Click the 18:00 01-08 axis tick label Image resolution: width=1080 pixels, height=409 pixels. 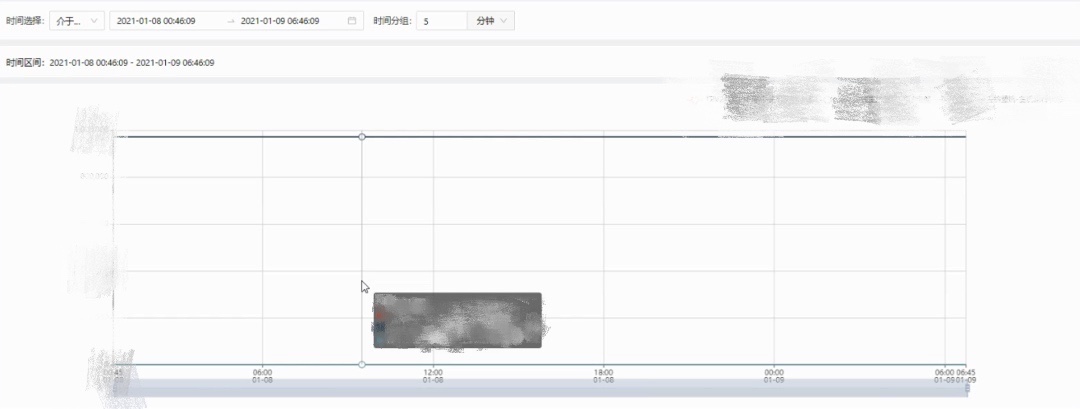point(603,376)
